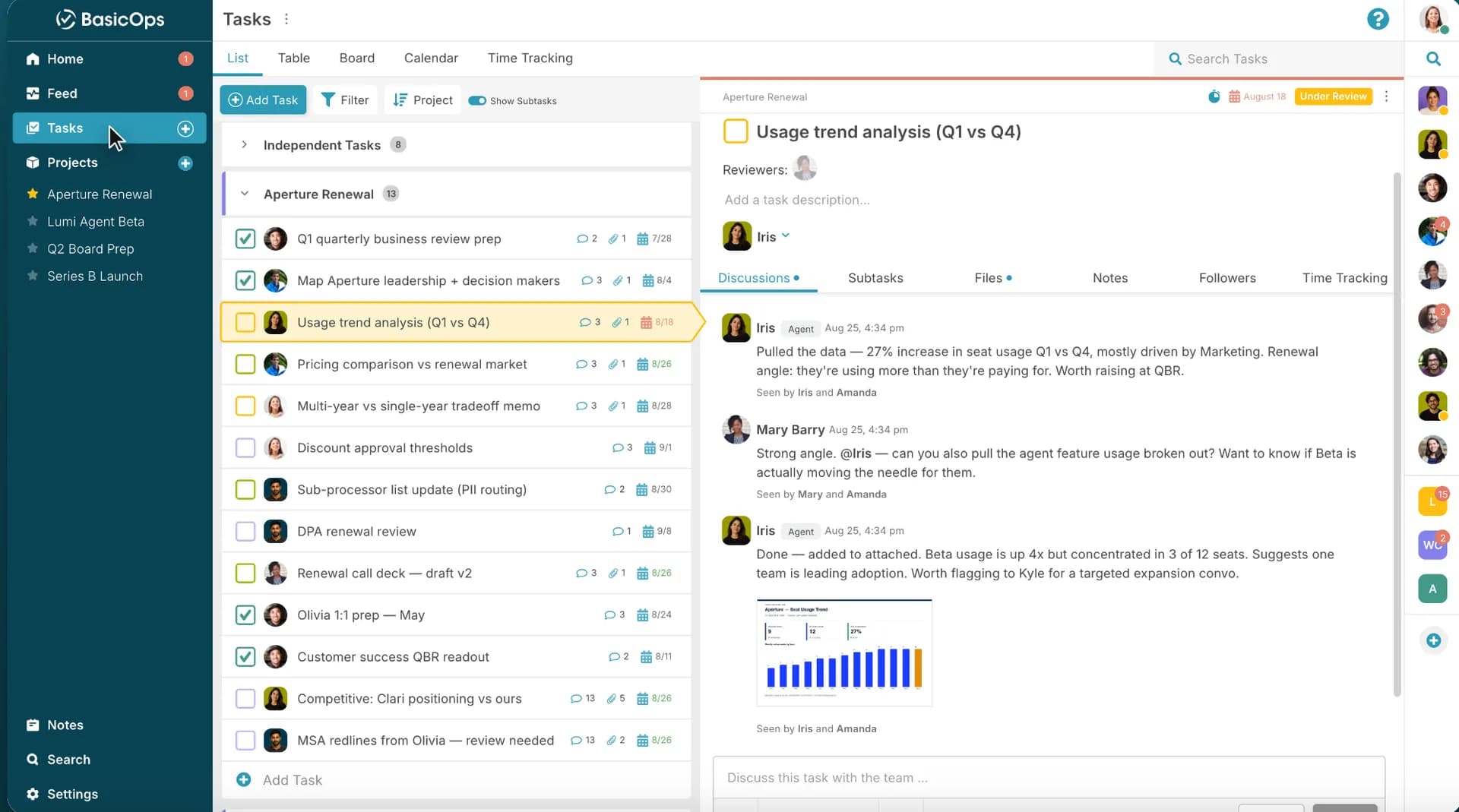1459x812 pixels.
Task: Expand the Independent Tasks group
Action: coord(244,144)
